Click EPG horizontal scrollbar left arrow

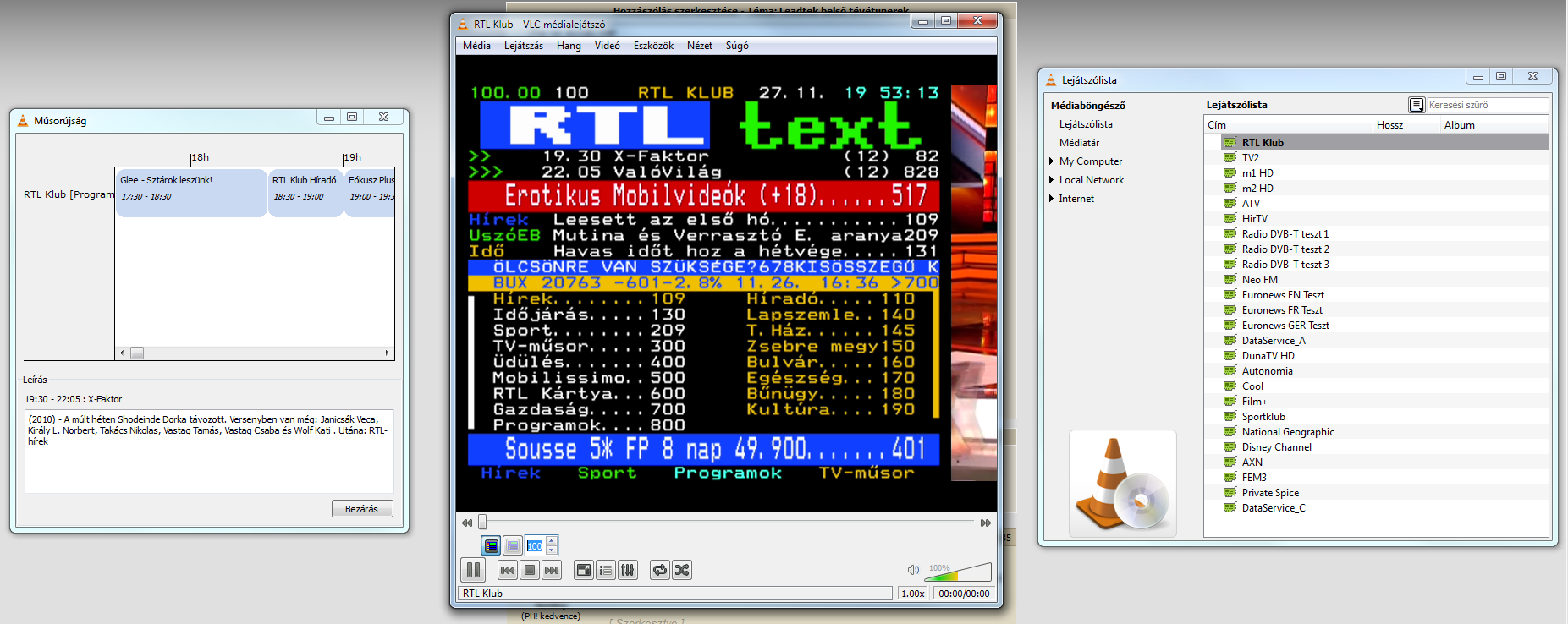[x=122, y=353]
